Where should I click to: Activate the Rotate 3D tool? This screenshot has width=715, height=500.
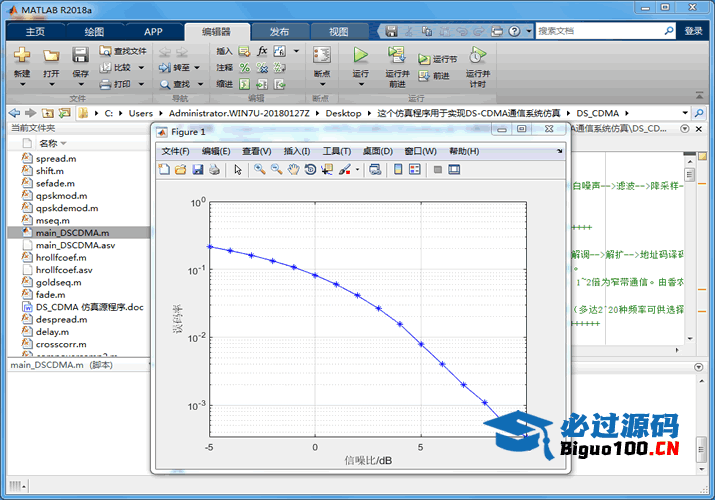pyautogui.click(x=310, y=170)
